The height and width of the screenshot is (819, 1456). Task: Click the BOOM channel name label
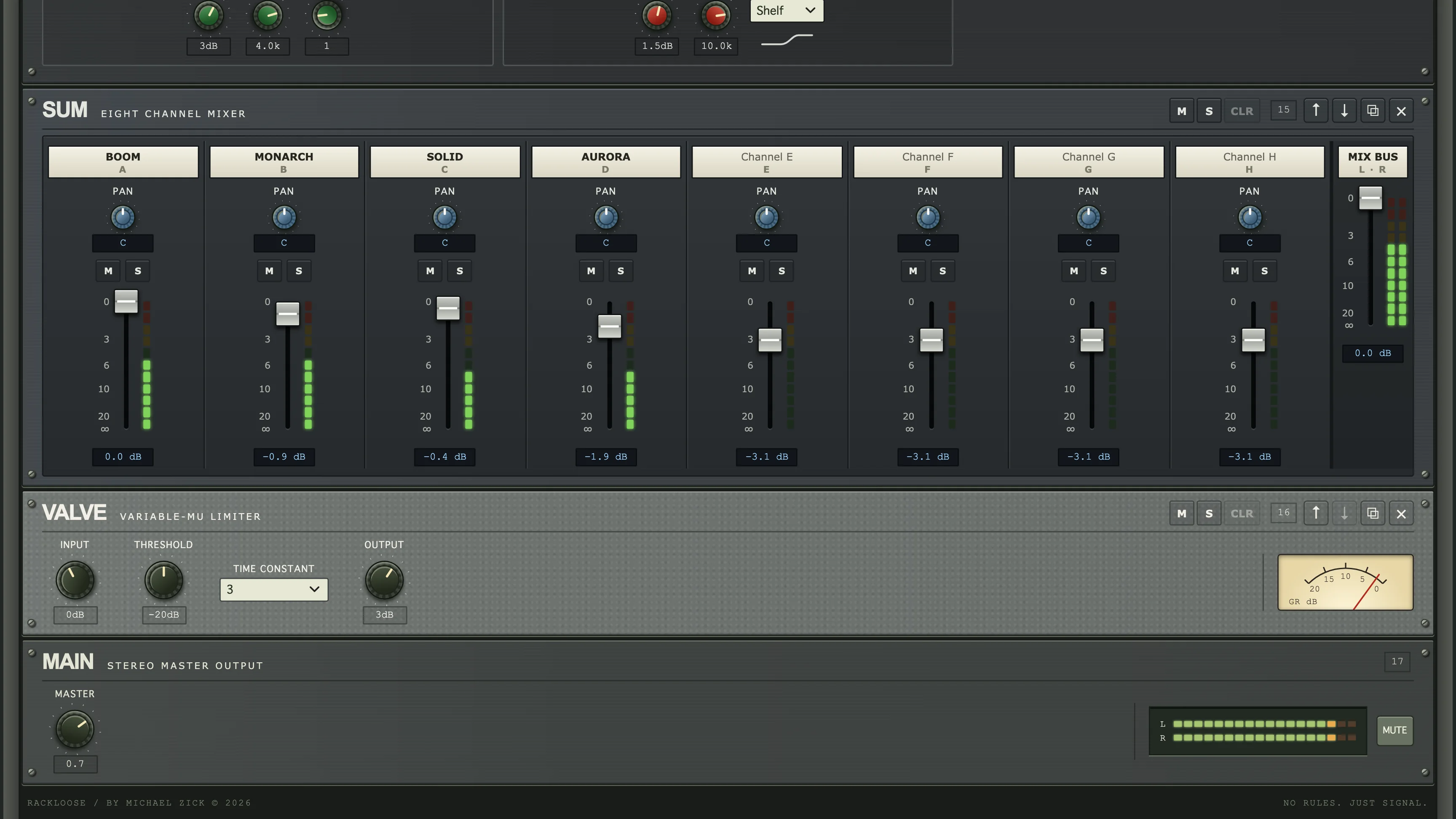(x=123, y=162)
